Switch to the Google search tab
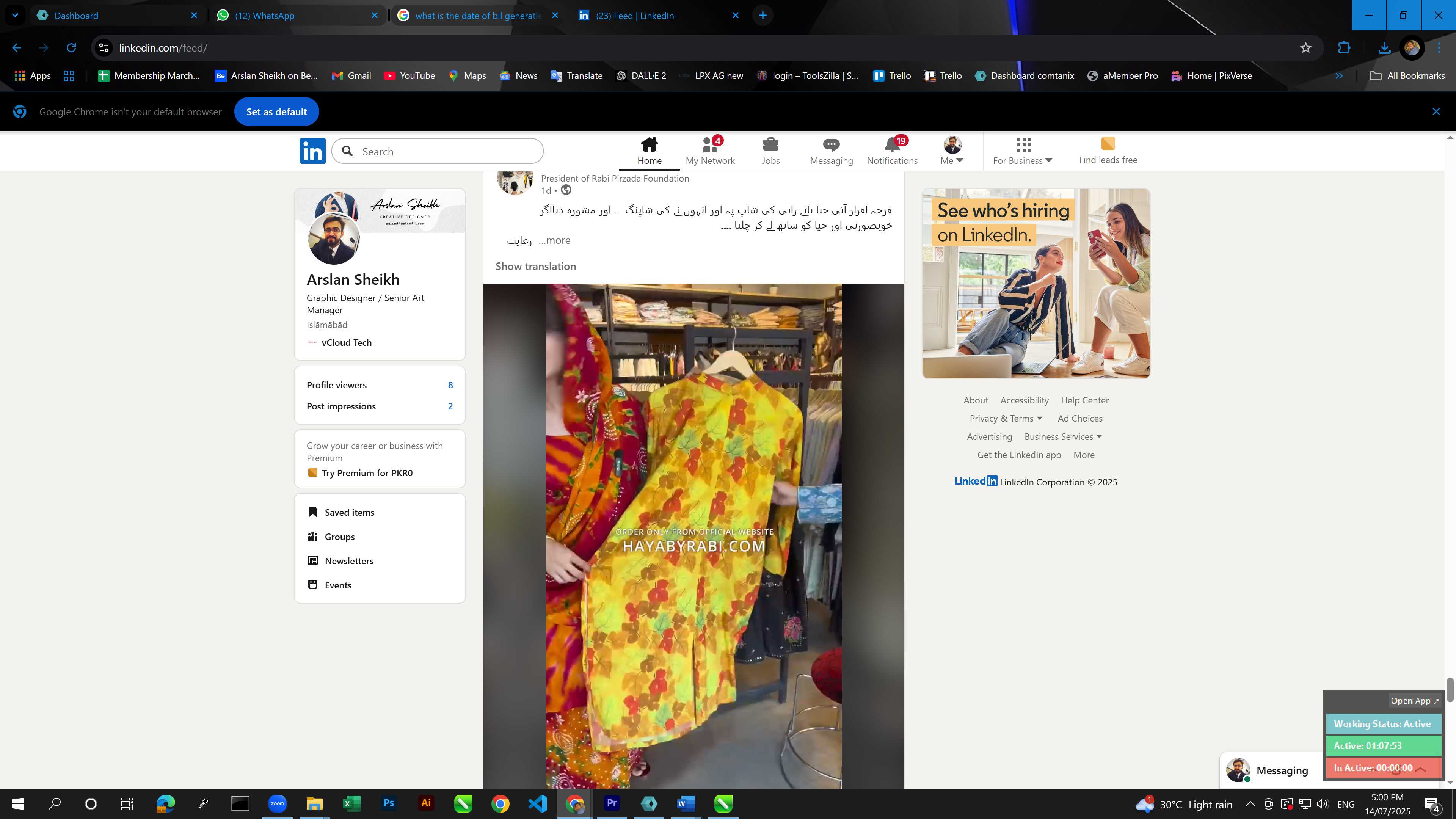 point(478,15)
